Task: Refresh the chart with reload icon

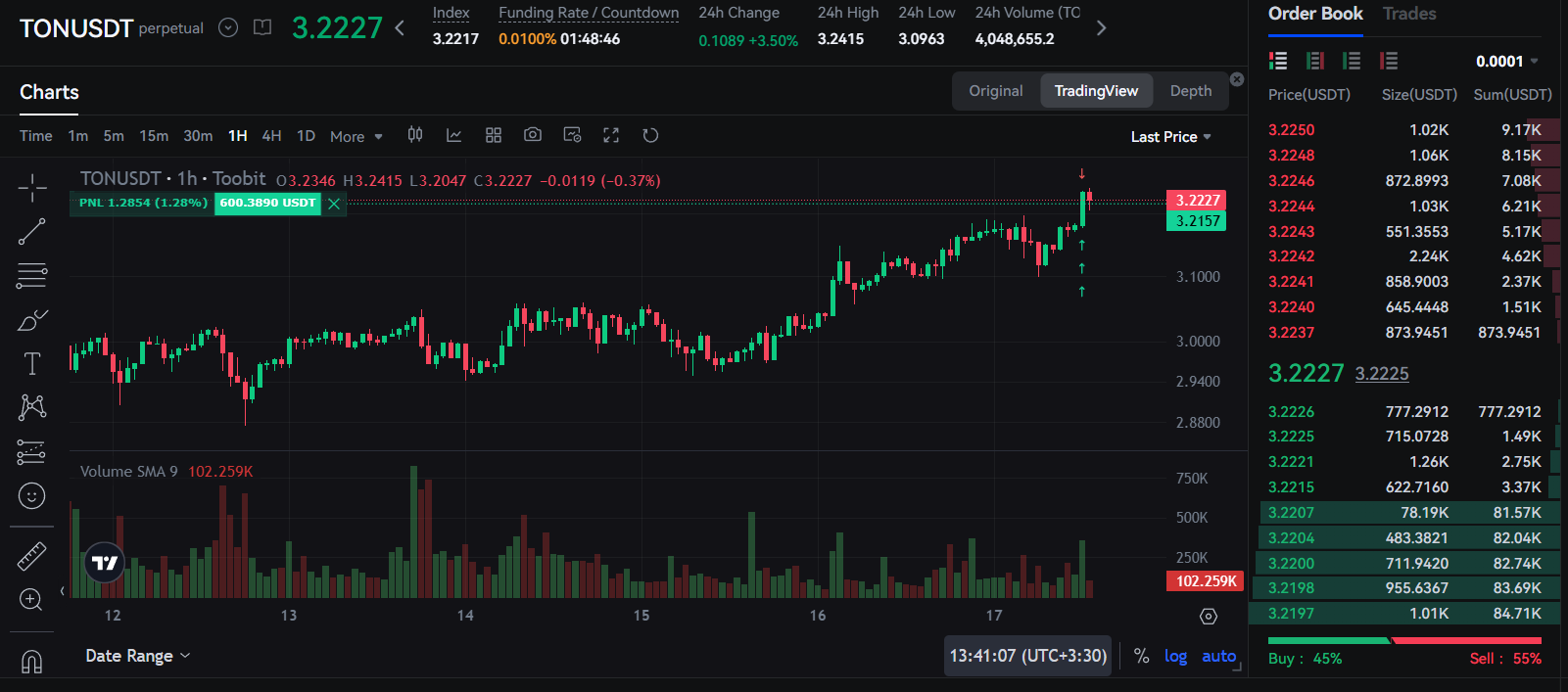Action: 650,135
